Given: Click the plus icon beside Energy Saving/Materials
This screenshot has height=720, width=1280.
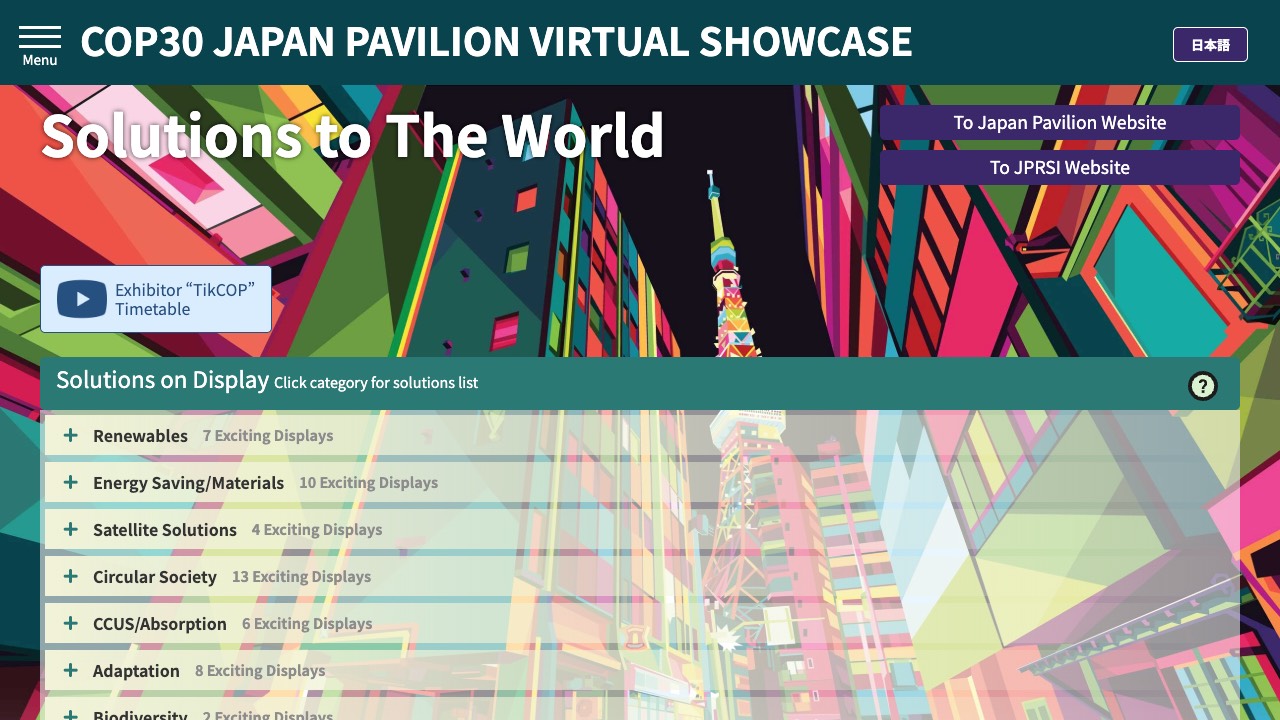Looking at the screenshot, I should 71,482.
